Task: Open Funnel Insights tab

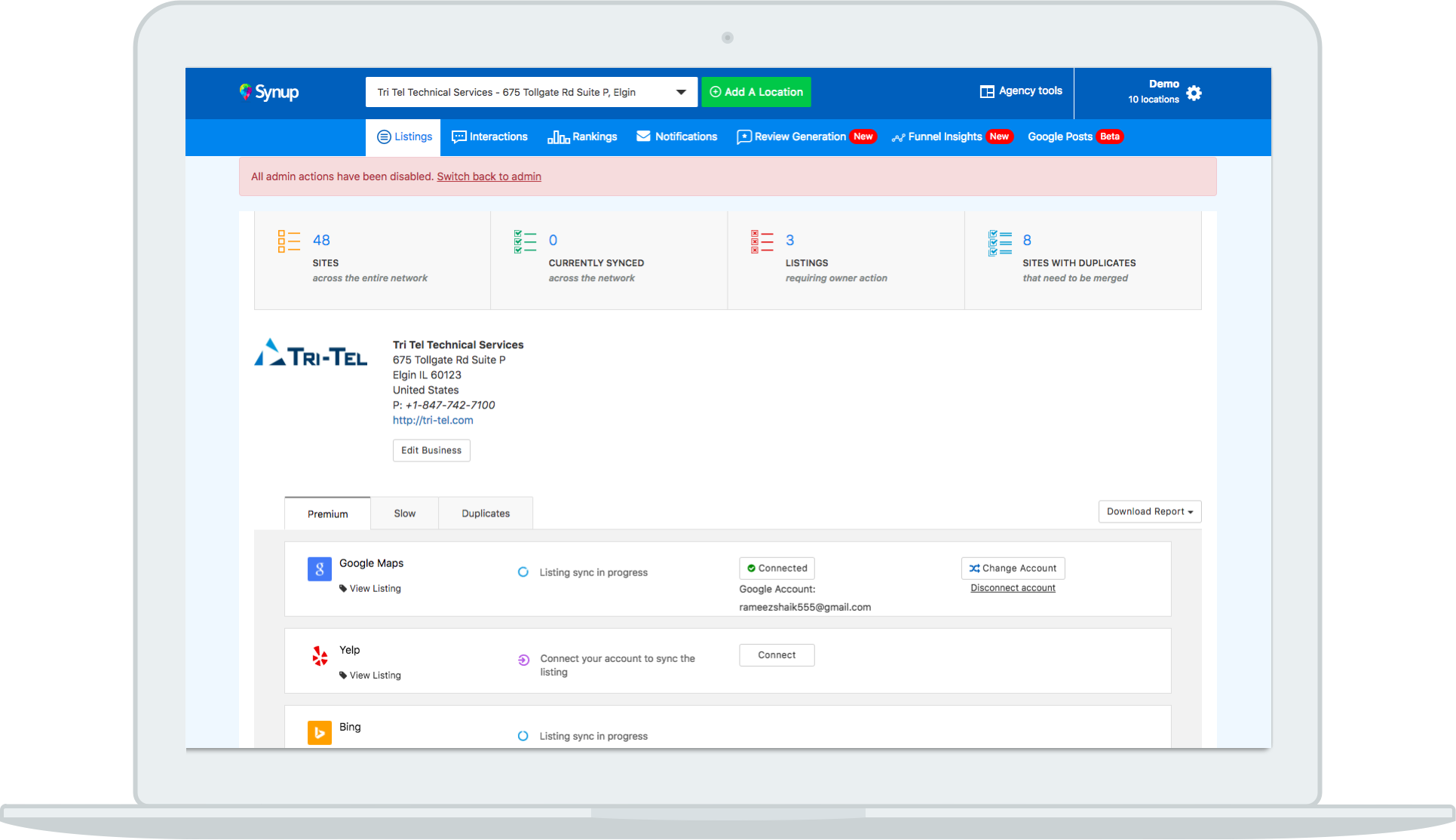Action: [x=952, y=136]
